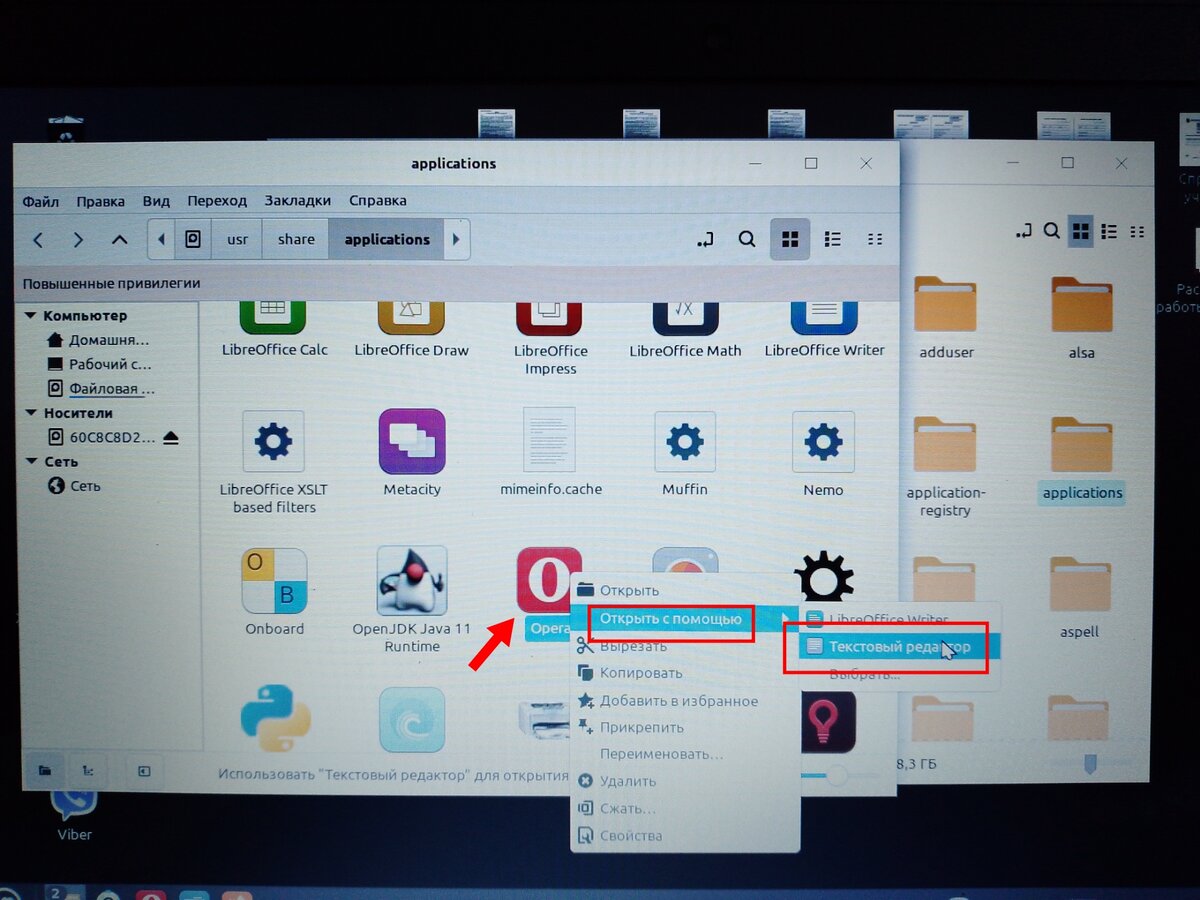
Task: Switch to compact view layout
Action: coord(875,239)
